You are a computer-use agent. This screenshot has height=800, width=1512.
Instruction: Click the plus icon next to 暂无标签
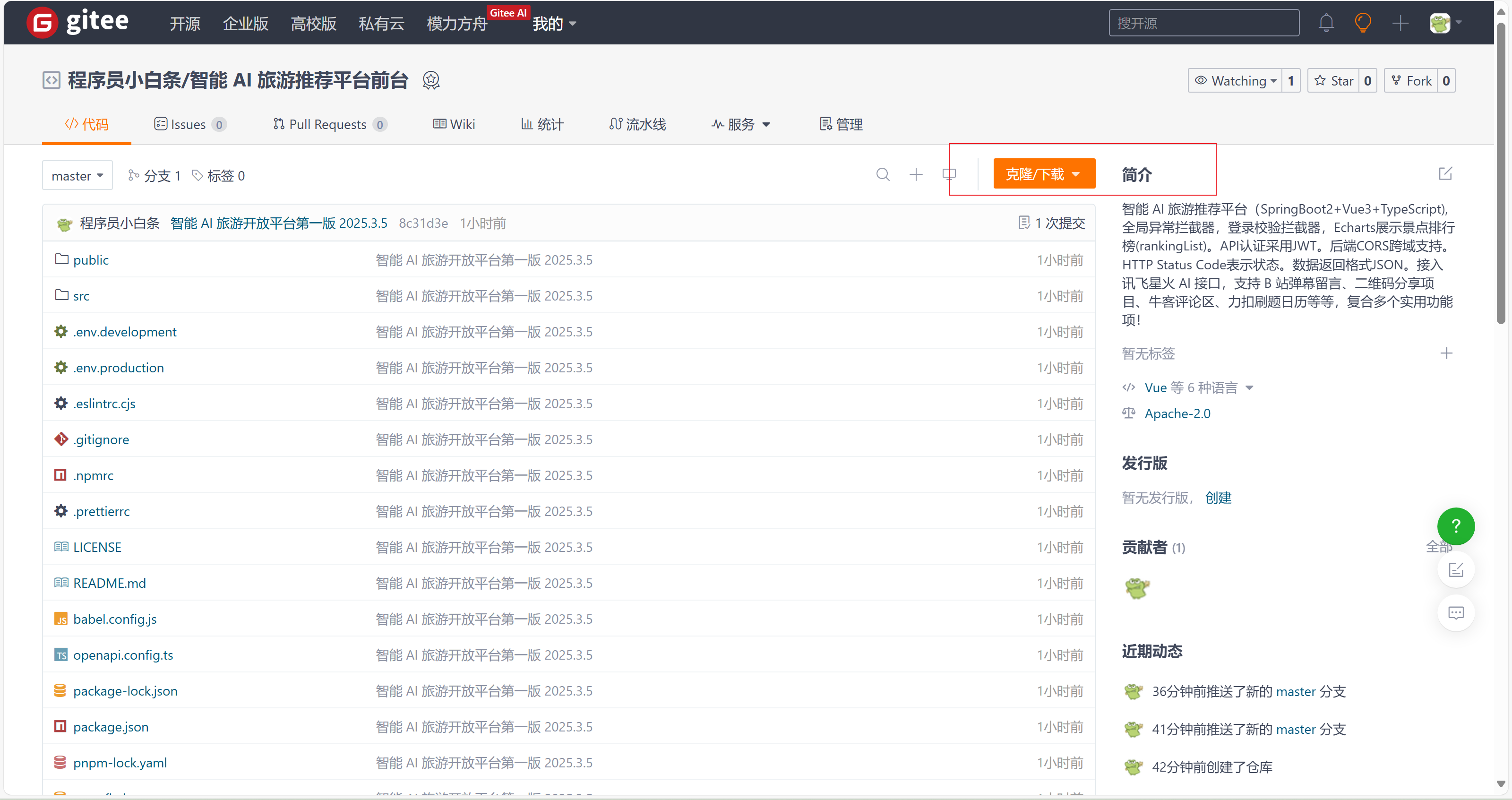click(x=1446, y=353)
